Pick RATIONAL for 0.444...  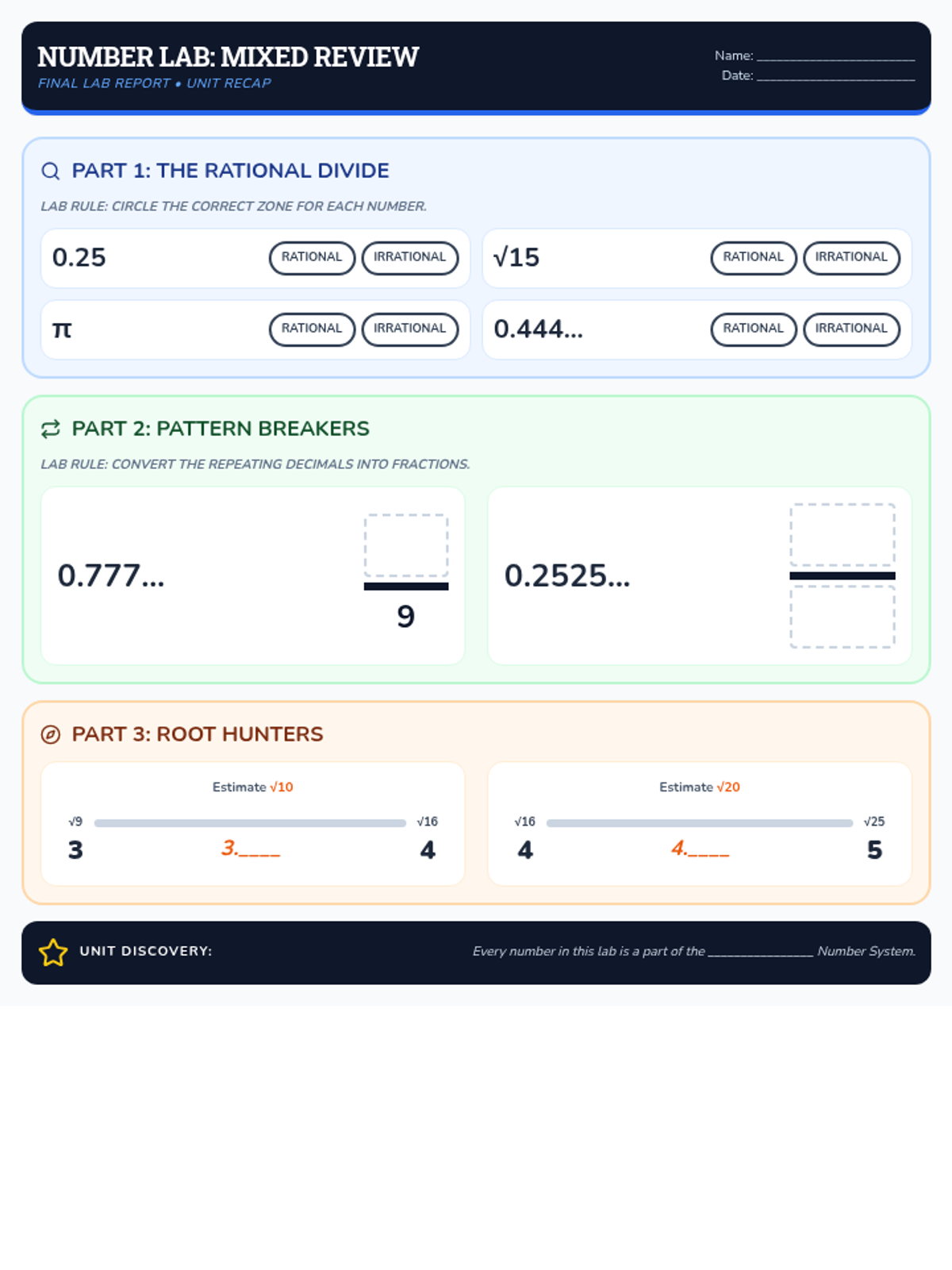tap(754, 329)
